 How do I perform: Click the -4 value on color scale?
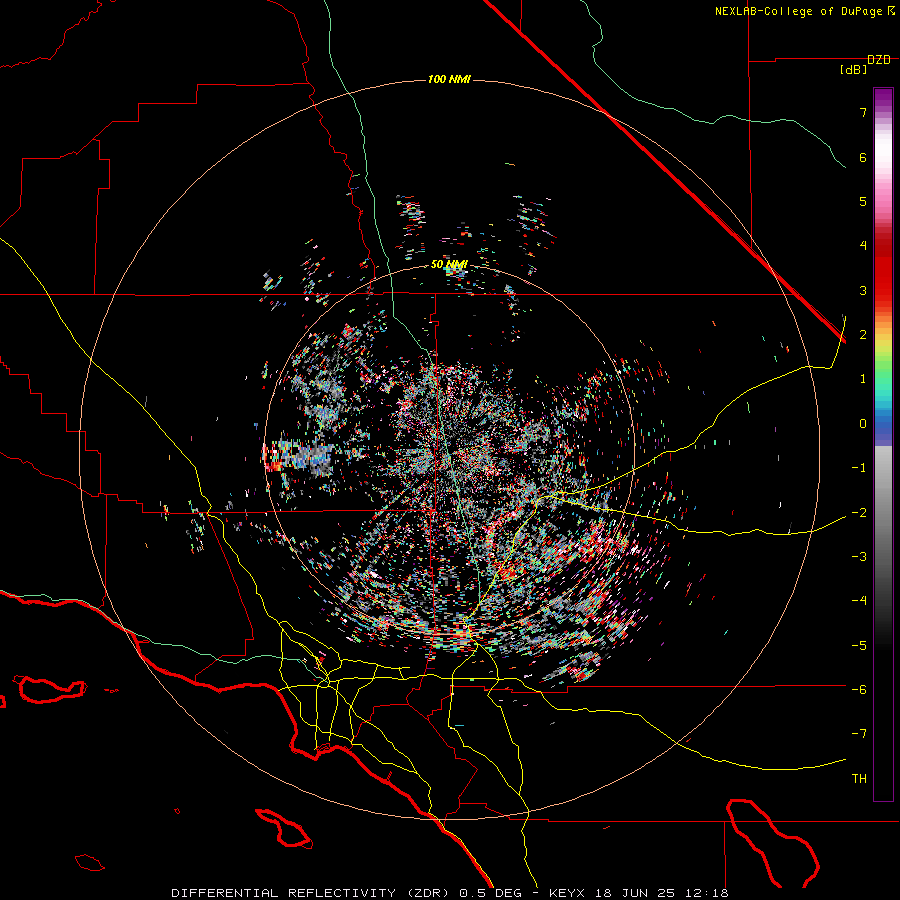tap(859, 601)
